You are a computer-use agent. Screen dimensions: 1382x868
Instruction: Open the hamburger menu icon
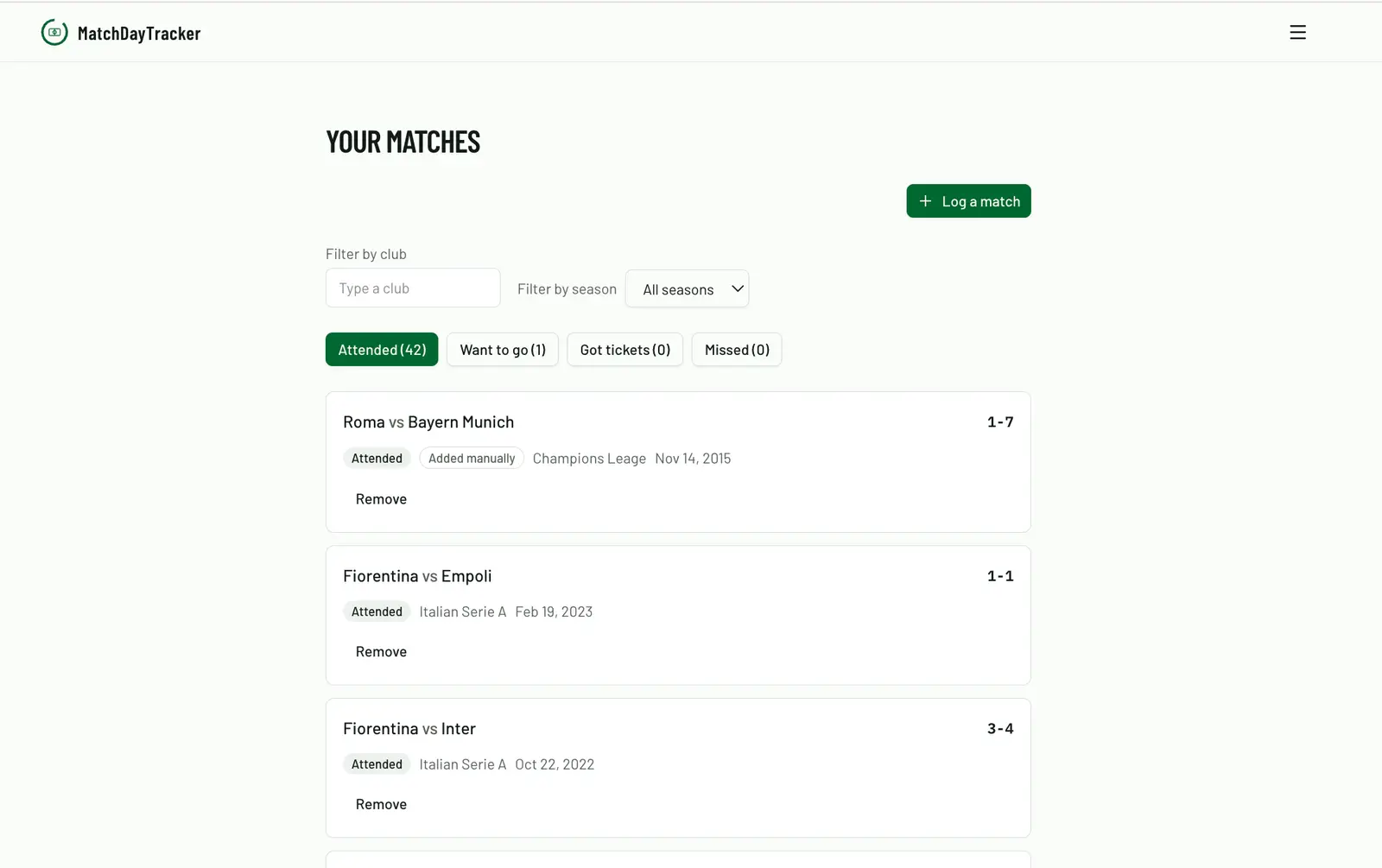click(x=1297, y=33)
